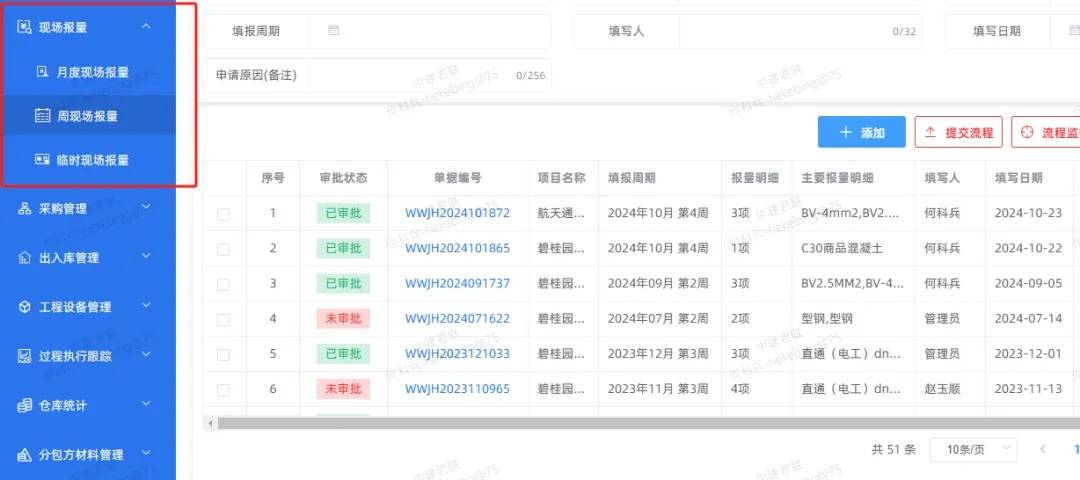The image size is (1080, 480).
Task: Tick checkbox for row WWJH2023110965
Action: pyautogui.click(x=223, y=390)
